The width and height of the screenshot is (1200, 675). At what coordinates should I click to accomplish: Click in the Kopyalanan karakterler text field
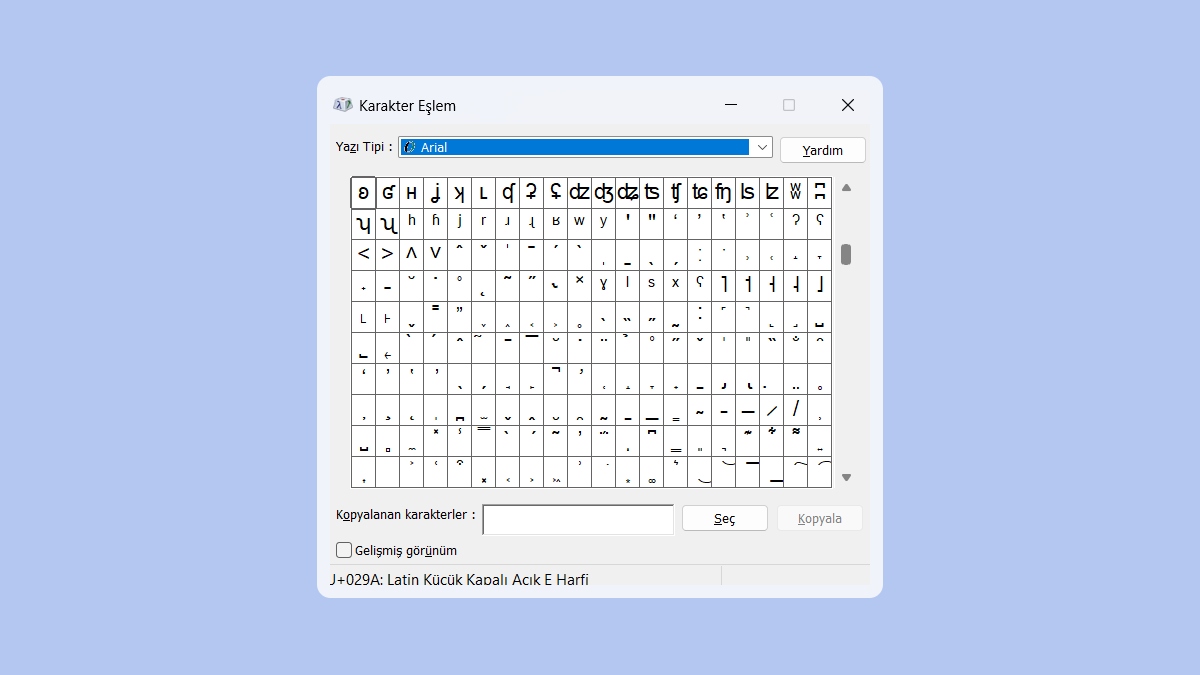(x=578, y=519)
